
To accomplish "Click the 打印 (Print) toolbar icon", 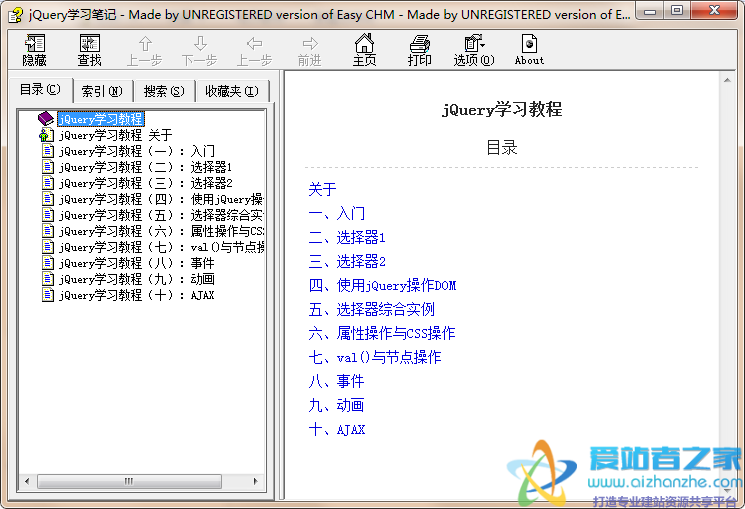I will click(420, 49).
